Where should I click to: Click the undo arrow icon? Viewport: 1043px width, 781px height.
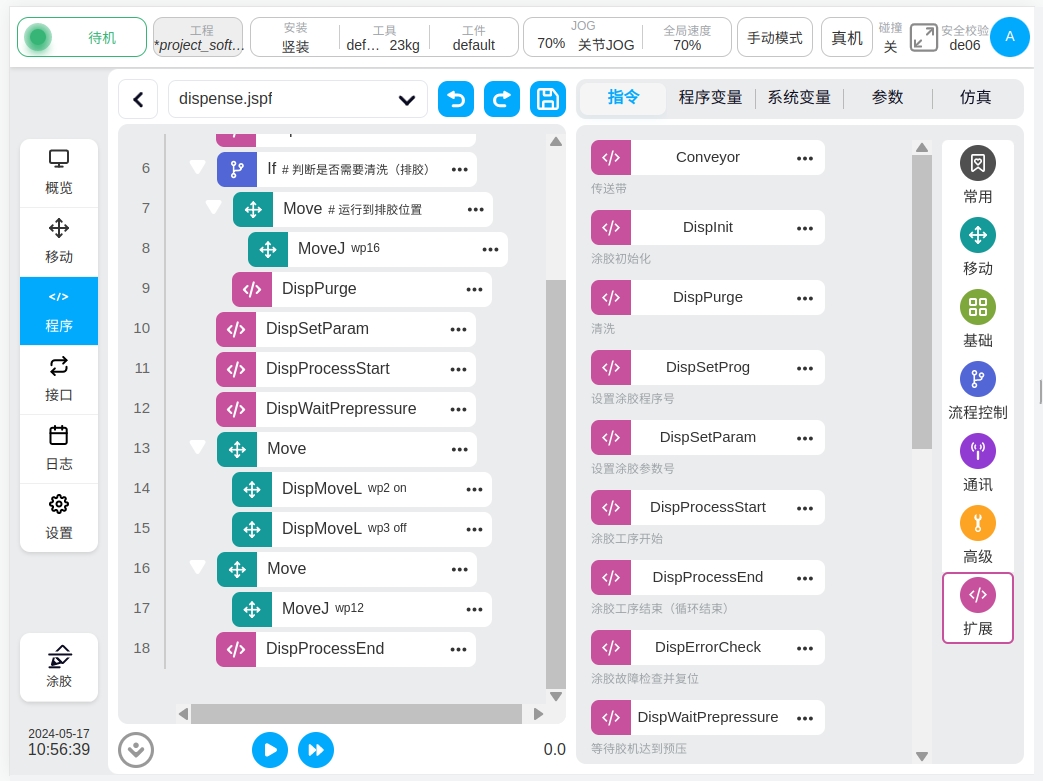point(456,99)
